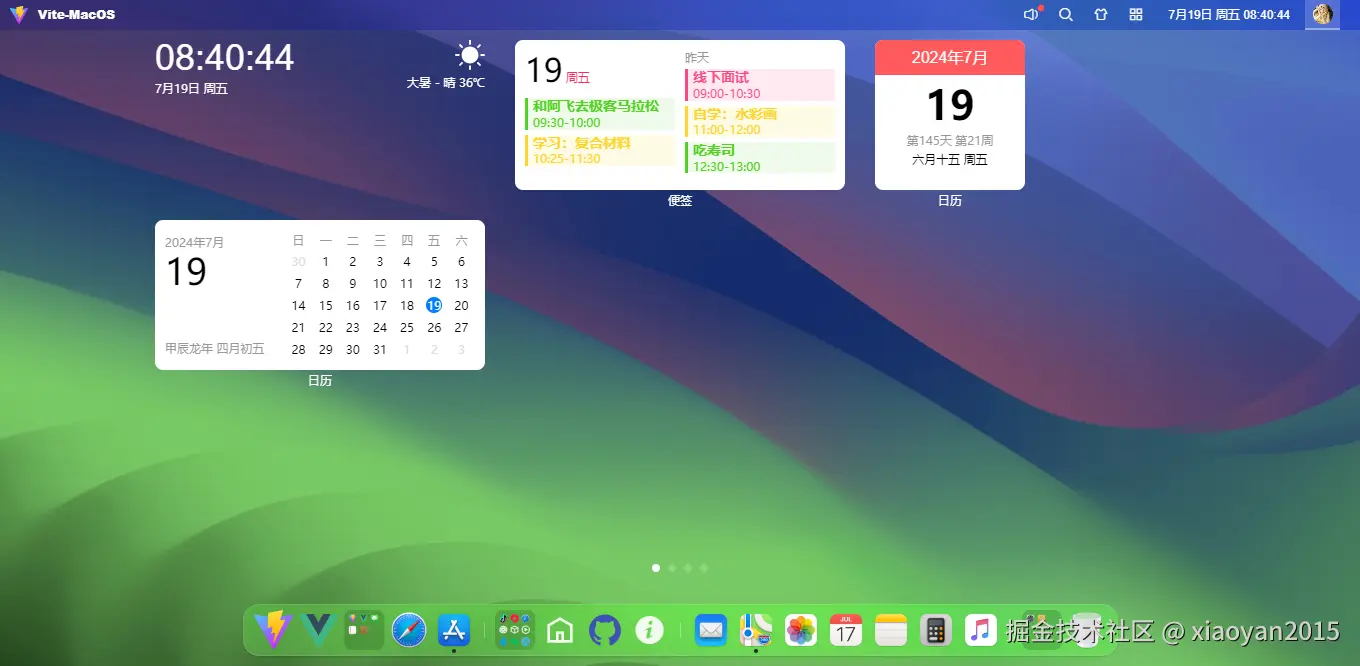Open the Safari compass icon in dock

[x=409, y=630]
